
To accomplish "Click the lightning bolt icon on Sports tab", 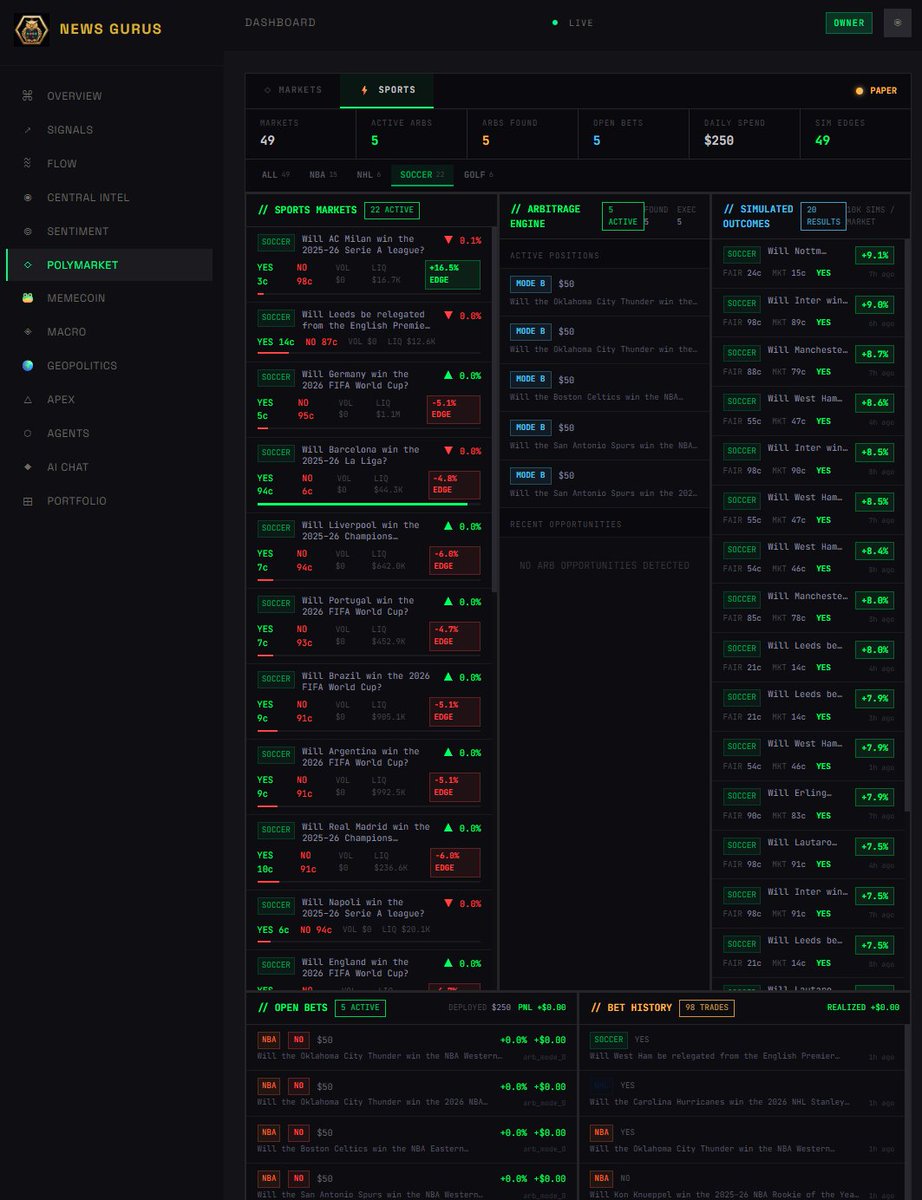I will 364,90.
